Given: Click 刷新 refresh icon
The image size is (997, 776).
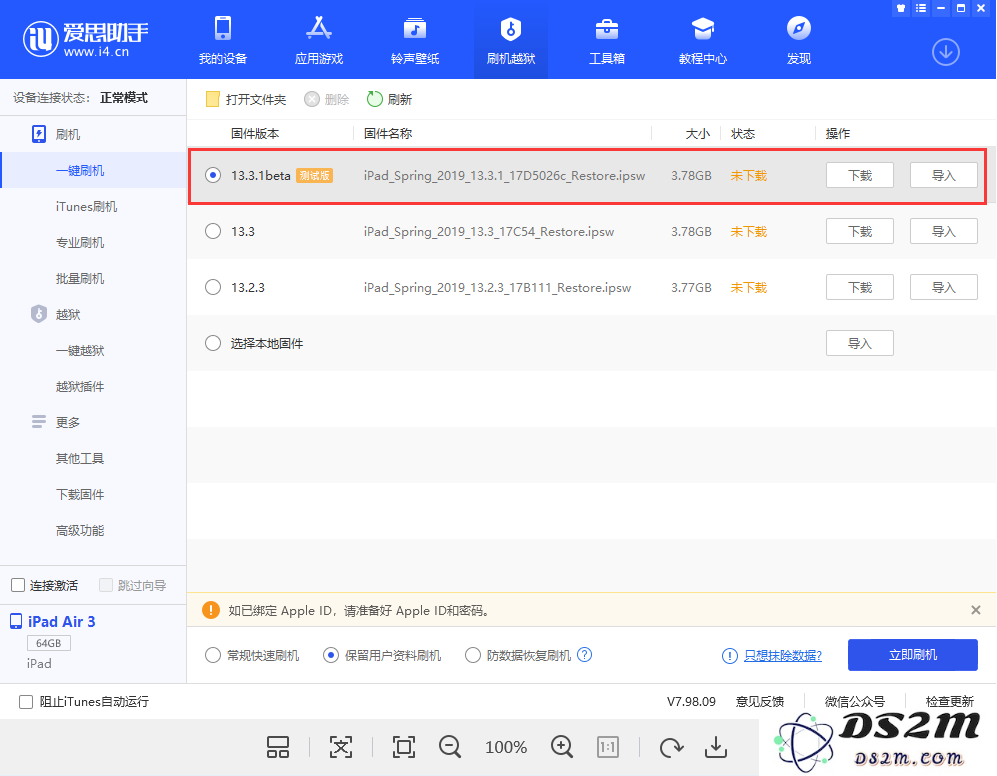Looking at the screenshot, I should pyautogui.click(x=375, y=99).
